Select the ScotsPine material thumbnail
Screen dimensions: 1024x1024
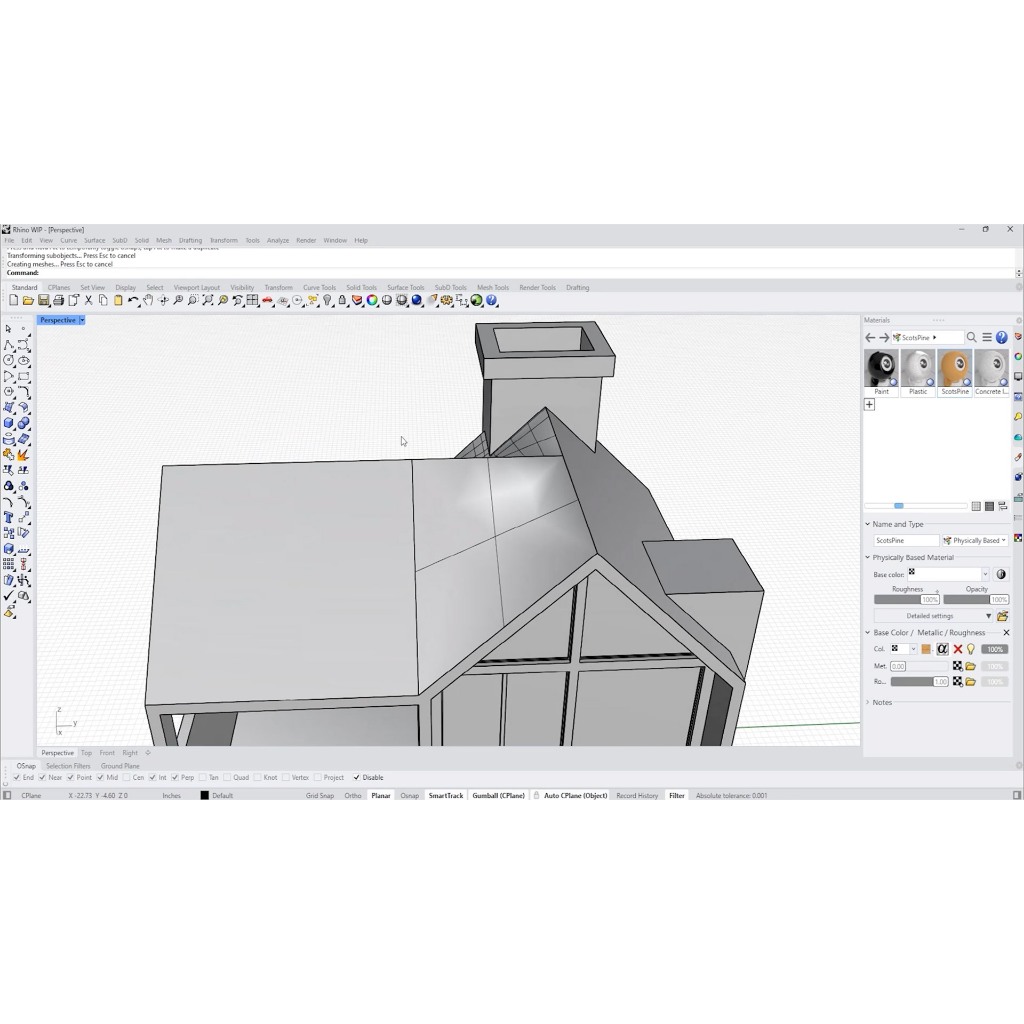[955, 372]
